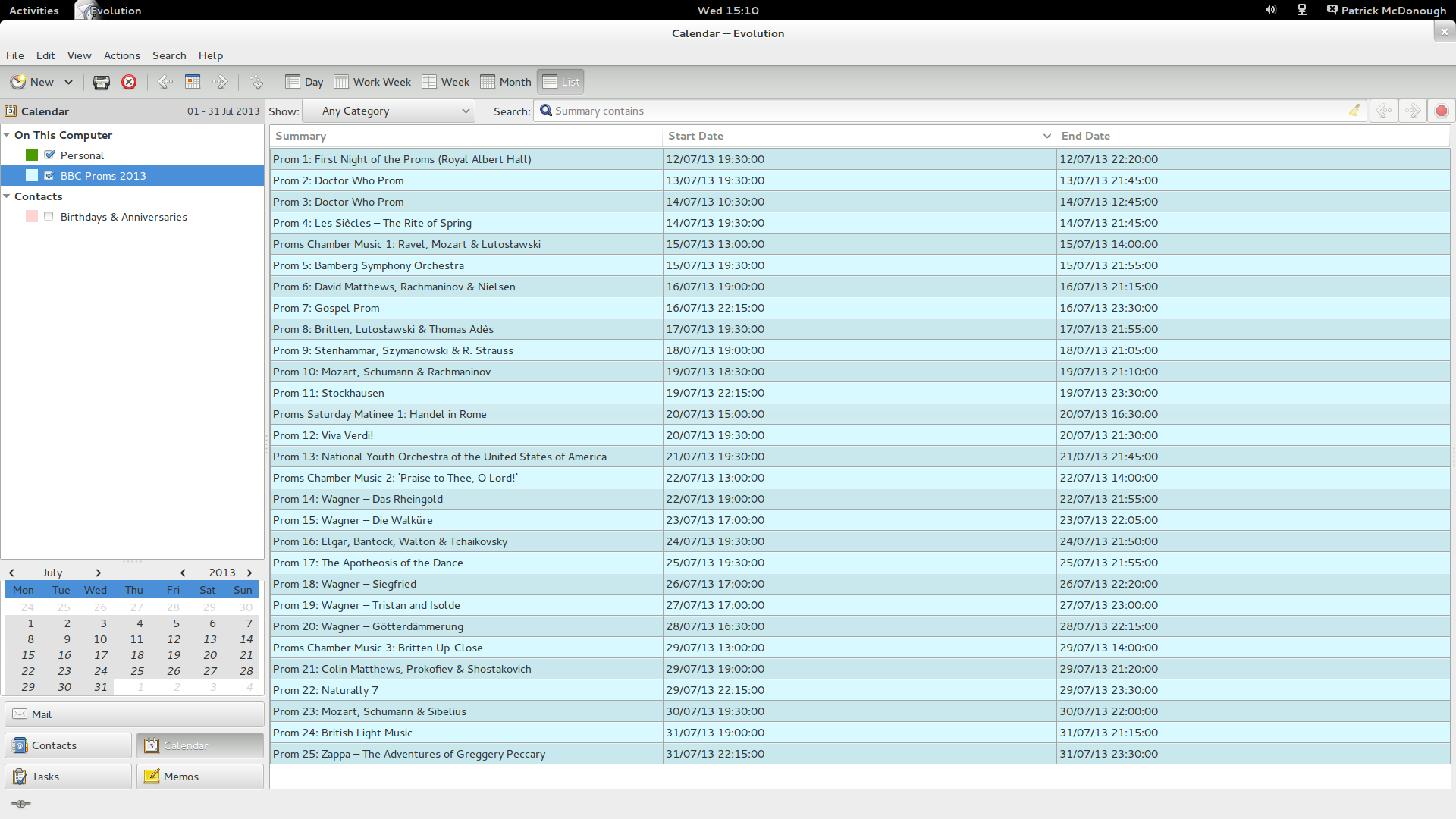The height and width of the screenshot is (819, 1456).
Task: Click the Print icon
Action: pyautogui.click(x=101, y=82)
